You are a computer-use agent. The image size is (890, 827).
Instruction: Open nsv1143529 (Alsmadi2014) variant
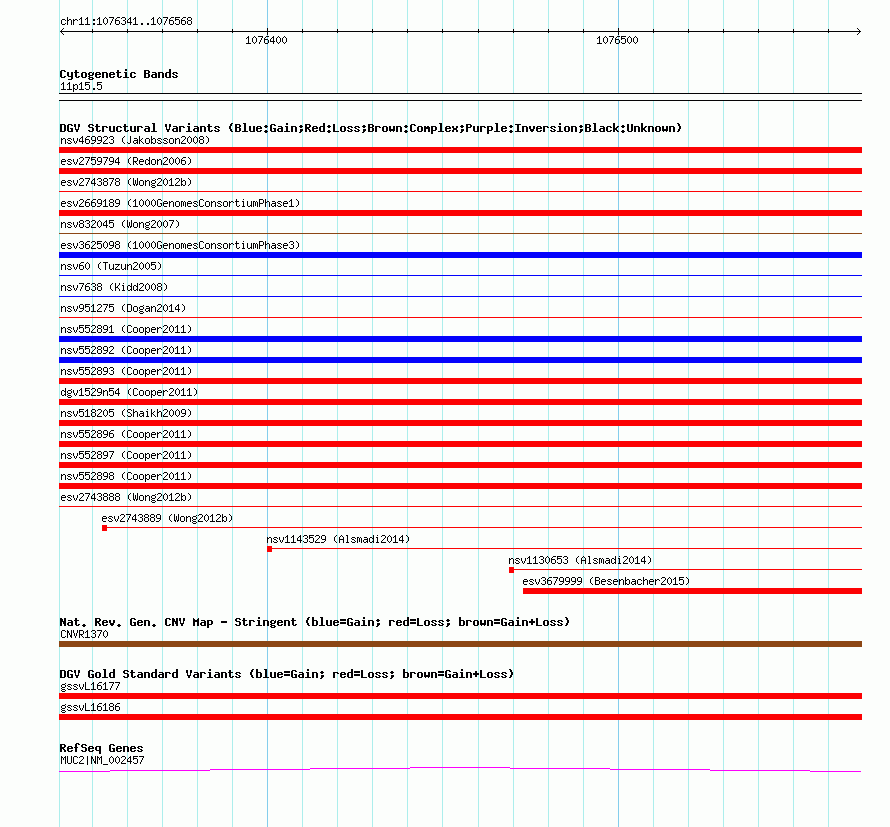[x=338, y=539]
